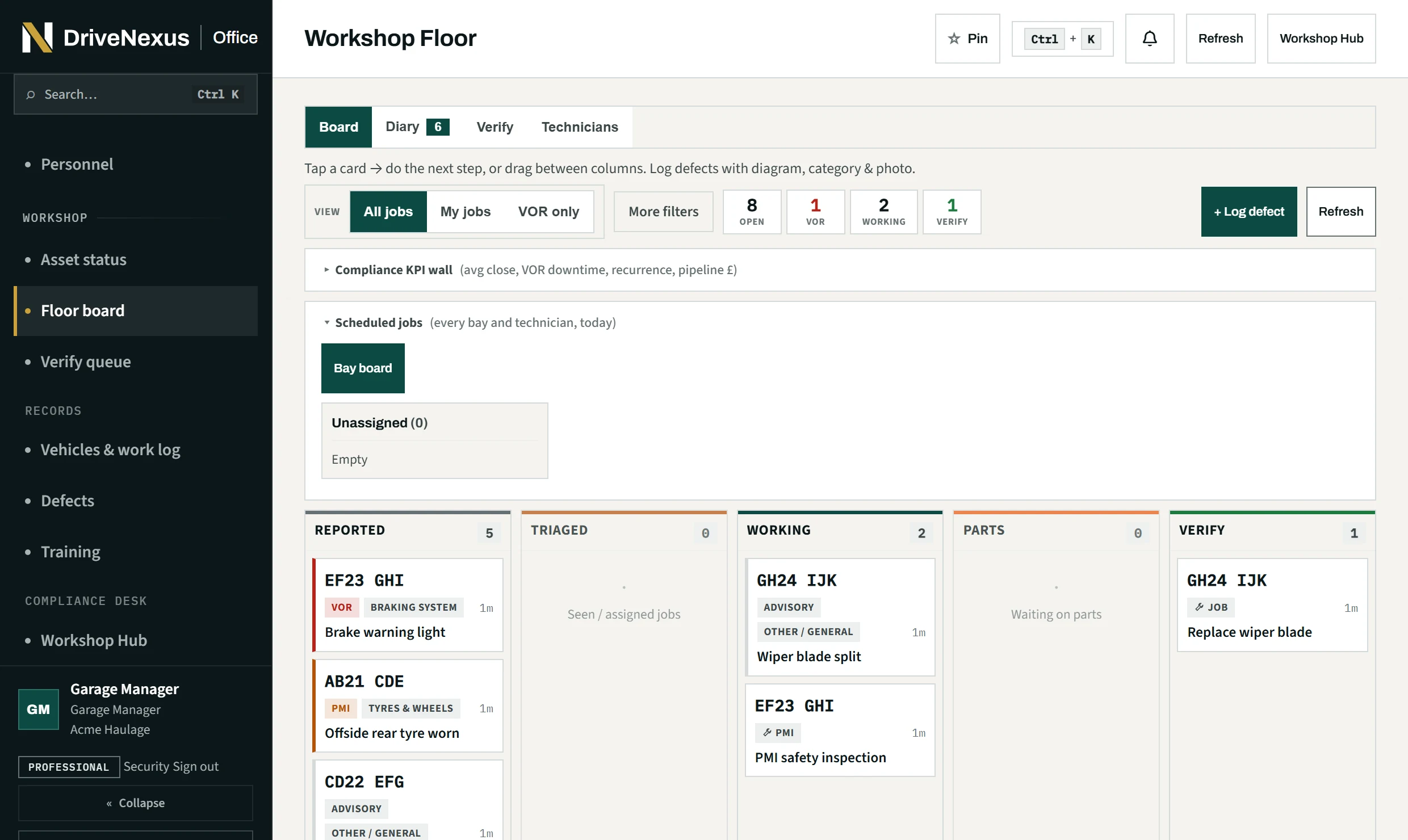Click the sidebar Search field

tap(136, 94)
